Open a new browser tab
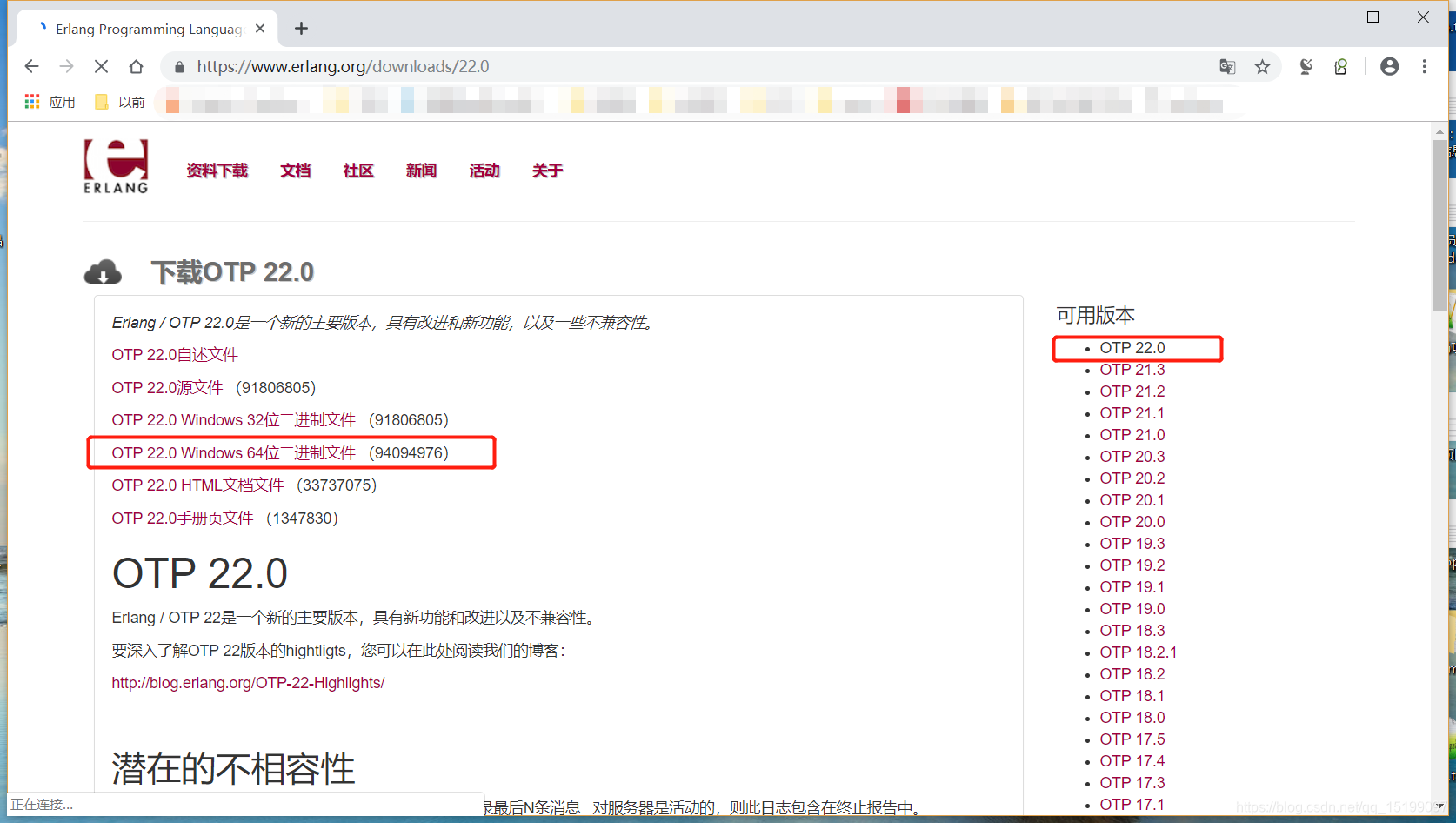Screen dimensions: 1456x823 [x=301, y=29]
